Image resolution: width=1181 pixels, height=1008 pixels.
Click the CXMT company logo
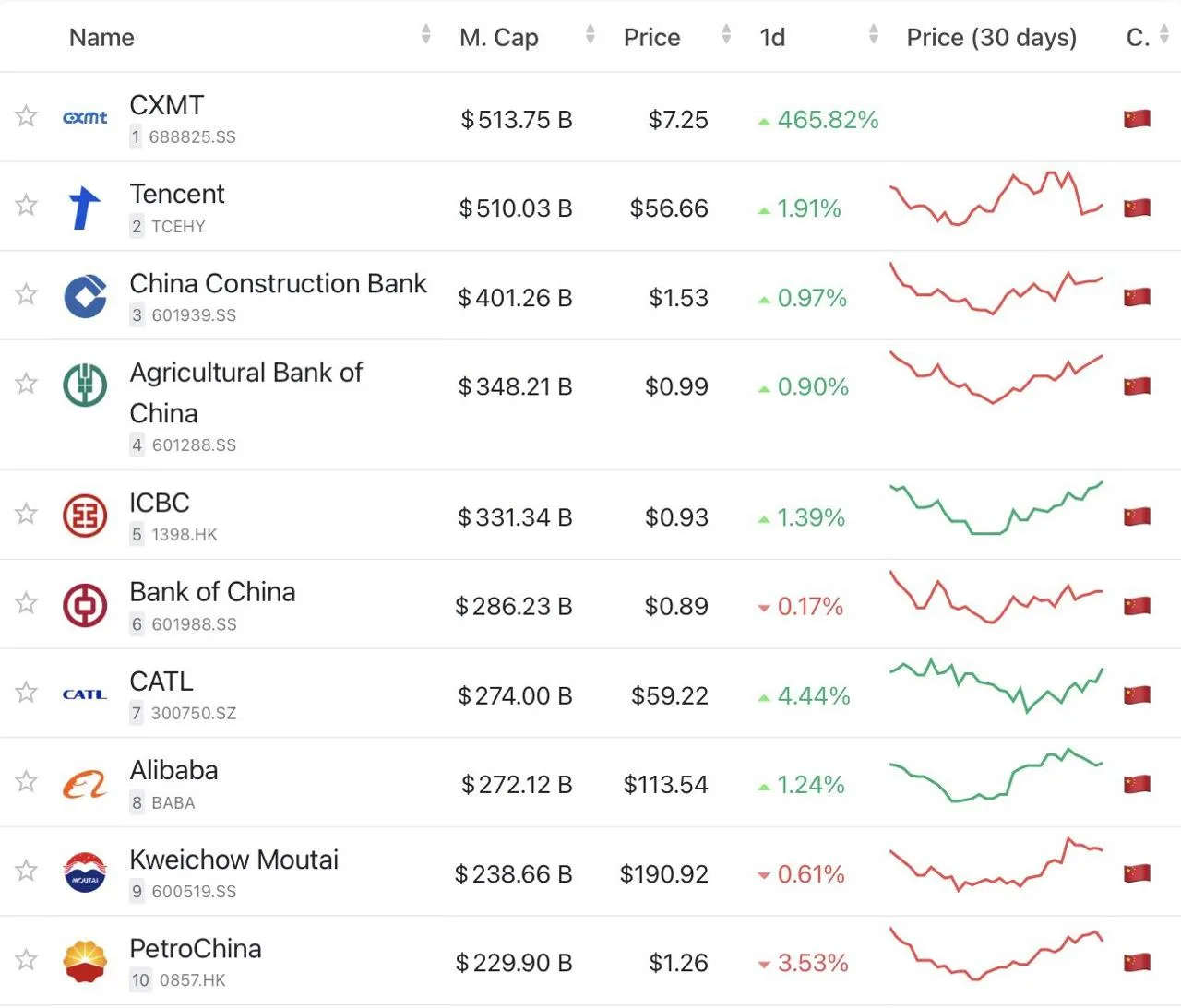(85, 117)
